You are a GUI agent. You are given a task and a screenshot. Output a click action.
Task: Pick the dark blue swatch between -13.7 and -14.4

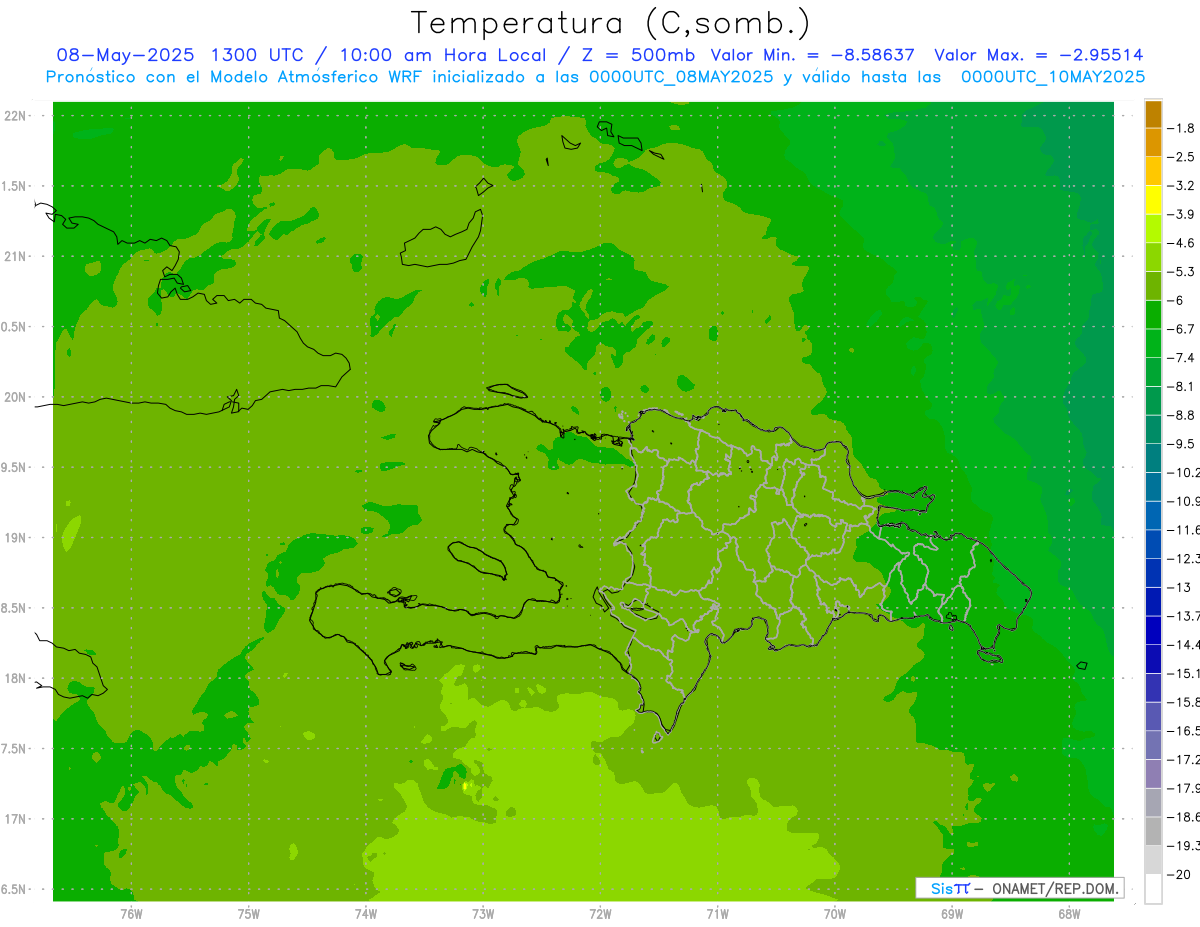(x=1154, y=630)
